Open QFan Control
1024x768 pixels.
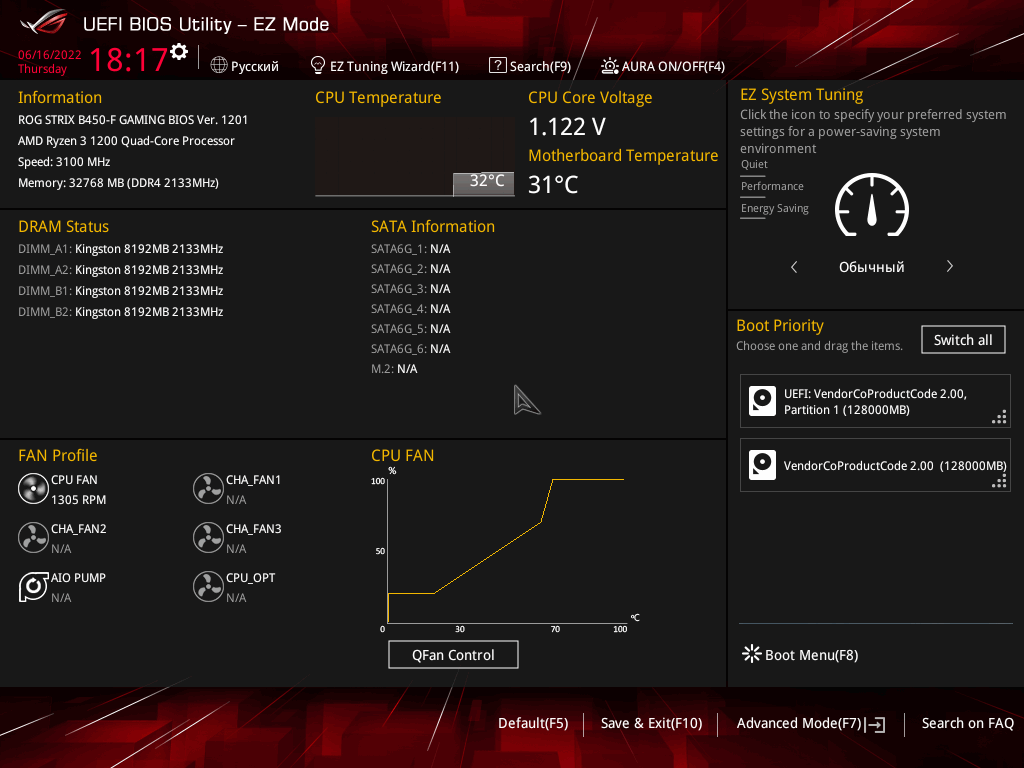click(453, 654)
